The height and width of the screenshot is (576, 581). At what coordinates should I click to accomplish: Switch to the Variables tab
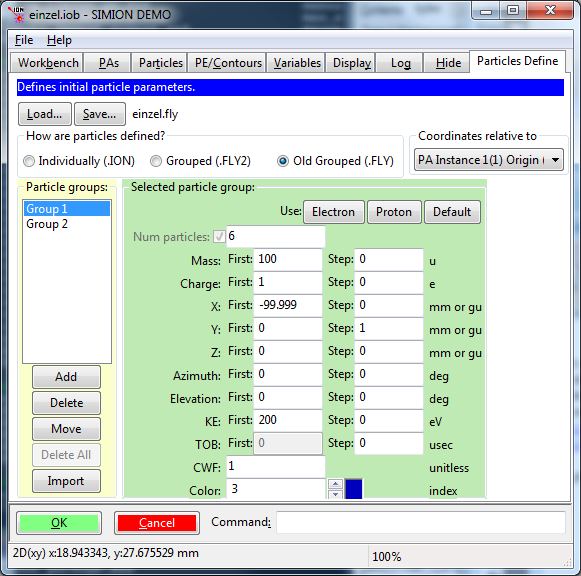(297, 63)
